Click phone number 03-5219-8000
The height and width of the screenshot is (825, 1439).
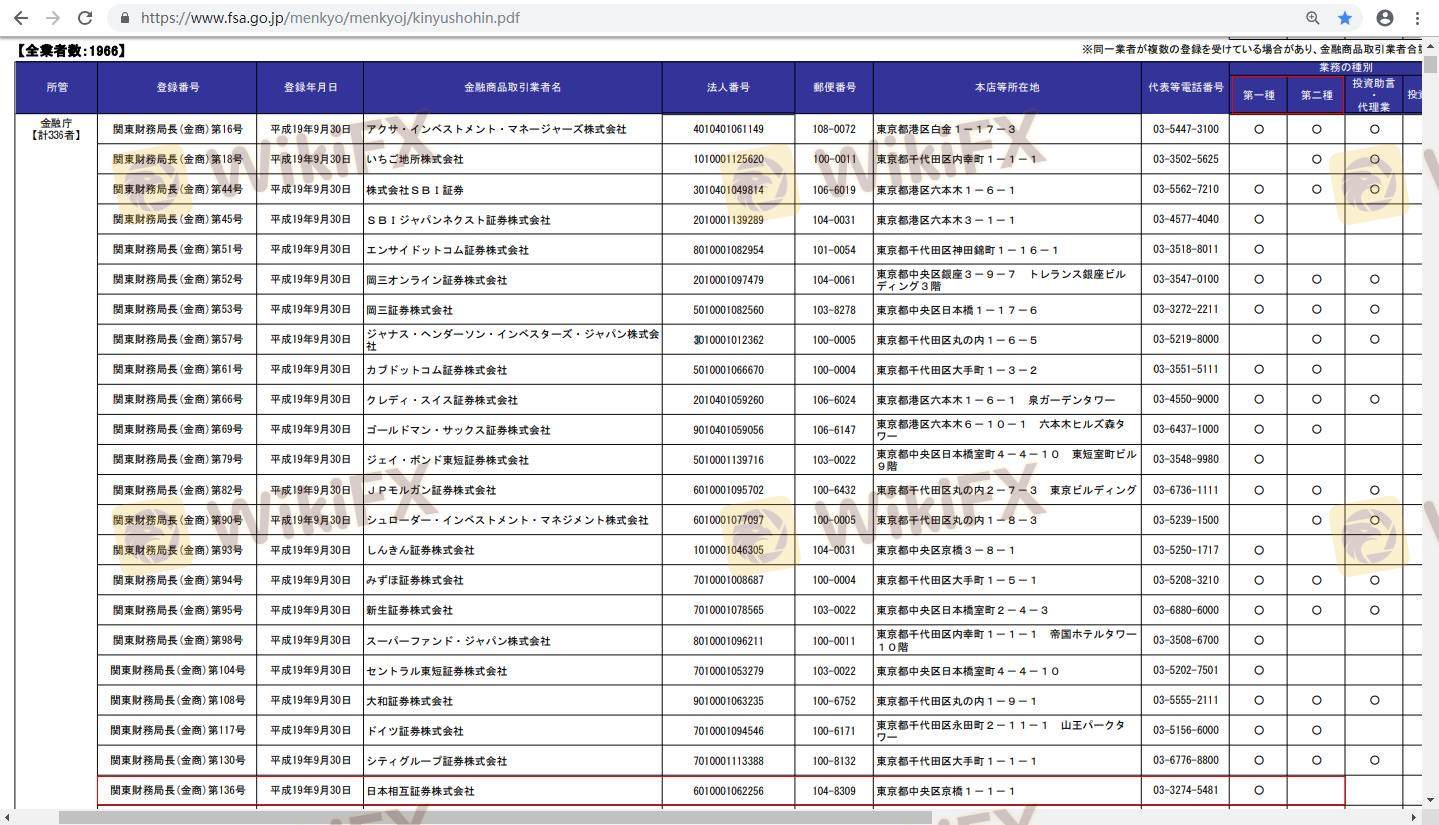tap(1186, 340)
